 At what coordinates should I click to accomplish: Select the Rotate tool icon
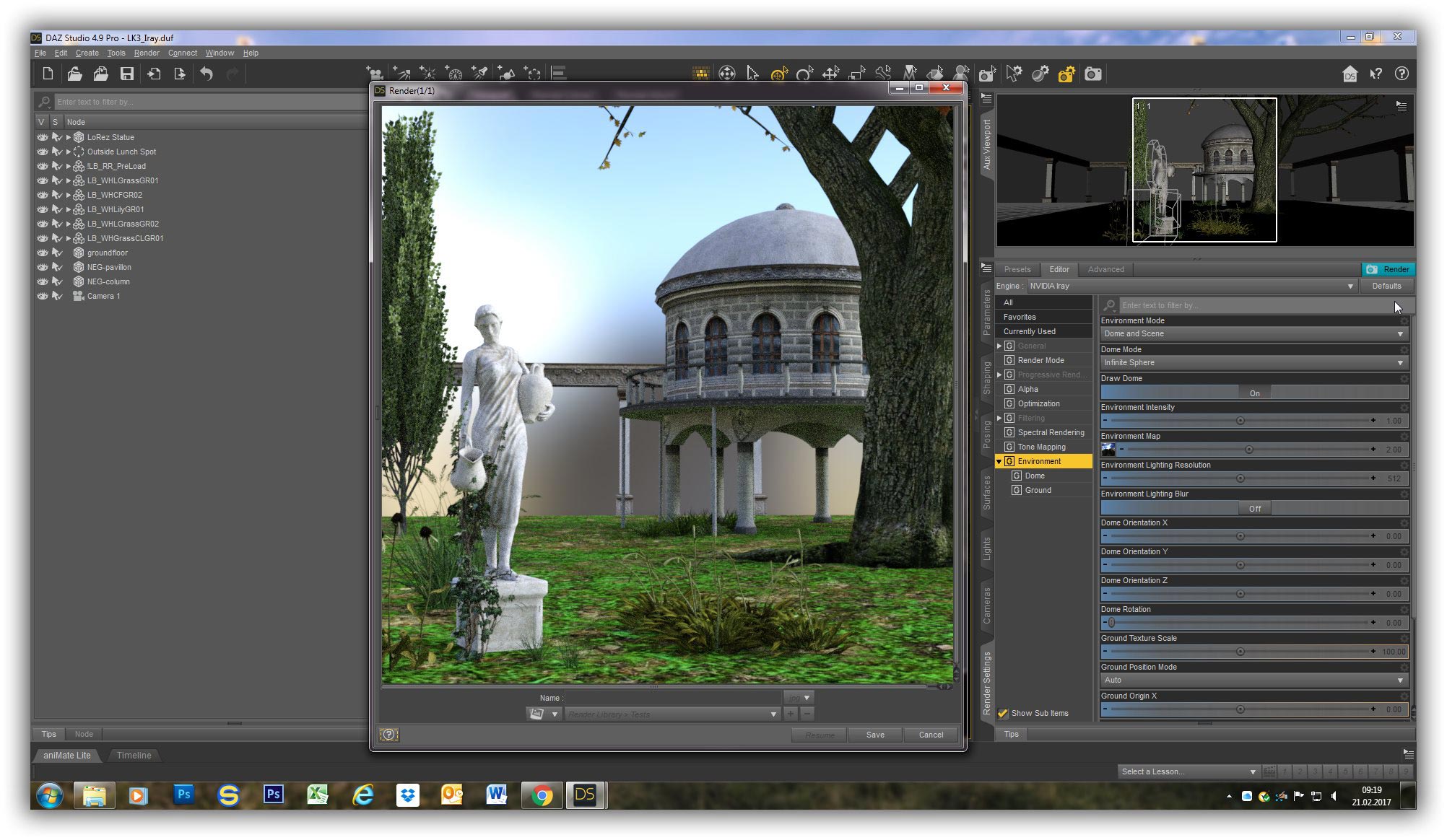coord(804,74)
